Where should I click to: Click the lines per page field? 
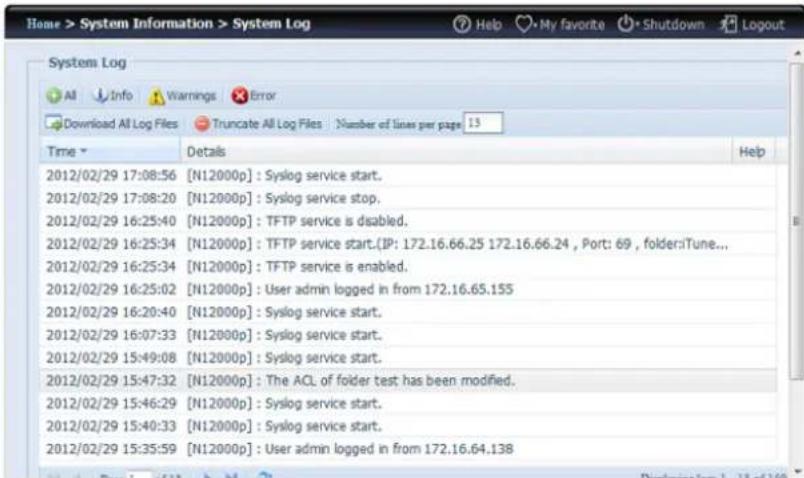point(483,123)
